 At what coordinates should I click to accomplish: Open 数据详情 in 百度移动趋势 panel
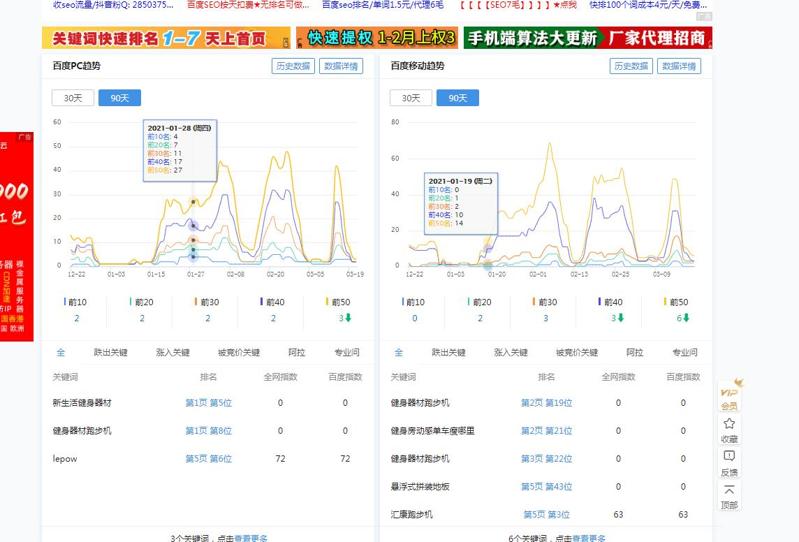click(x=679, y=66)
